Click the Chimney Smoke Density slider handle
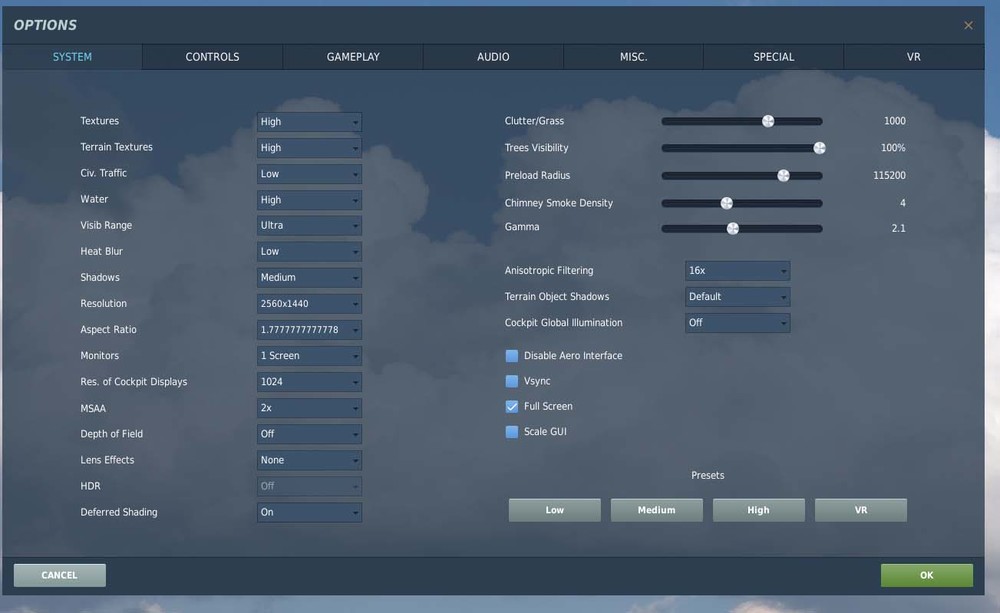The height and width of the screenshot is (613, 1000). pyautogui.click(x=726, y=203)
